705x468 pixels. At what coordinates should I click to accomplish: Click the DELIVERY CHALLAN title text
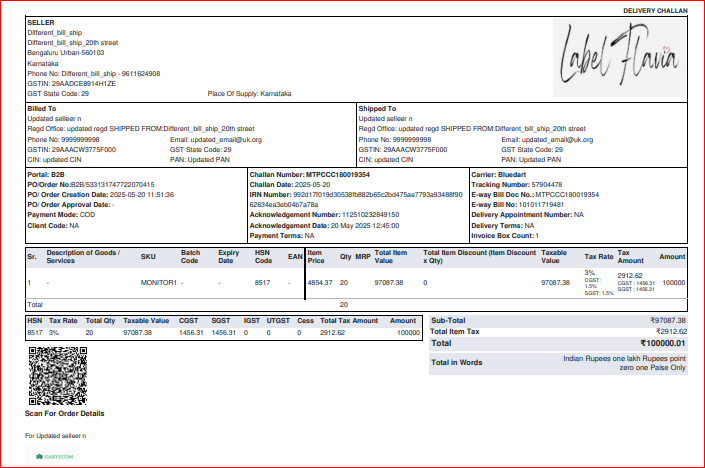click(x=655, y=11)
